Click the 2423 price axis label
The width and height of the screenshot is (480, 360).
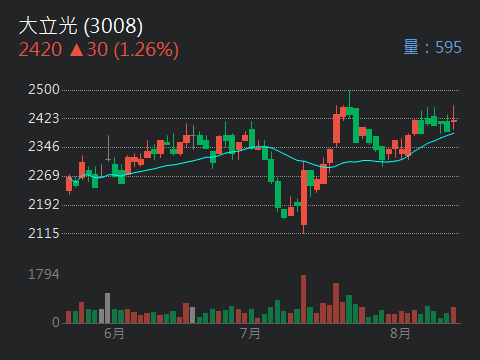click(44, 118)
